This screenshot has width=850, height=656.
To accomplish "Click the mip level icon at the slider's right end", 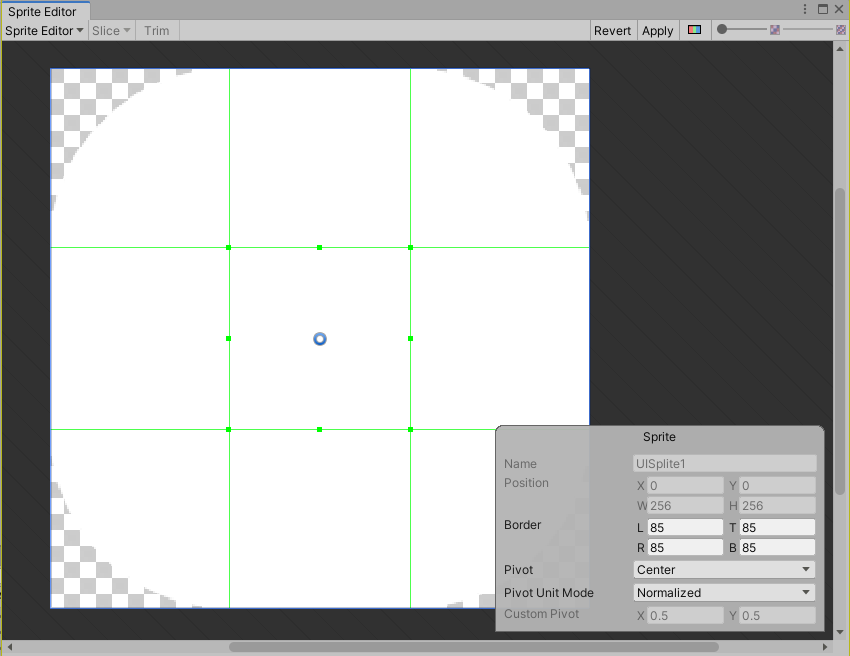I will (x=840, y=30).
